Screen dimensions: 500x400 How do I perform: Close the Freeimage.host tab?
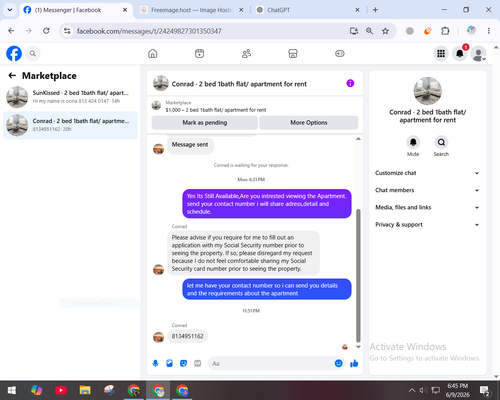point(241,10)
